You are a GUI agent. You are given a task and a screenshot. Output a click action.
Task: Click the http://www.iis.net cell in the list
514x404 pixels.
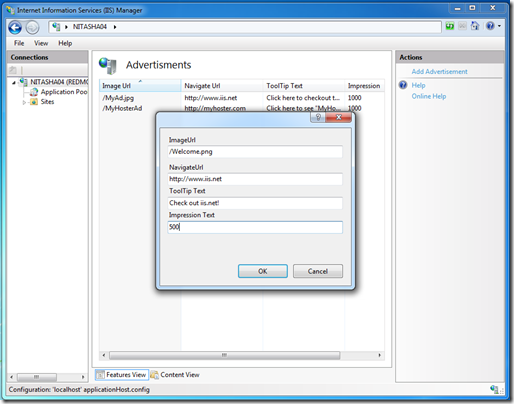pos(211,98)
